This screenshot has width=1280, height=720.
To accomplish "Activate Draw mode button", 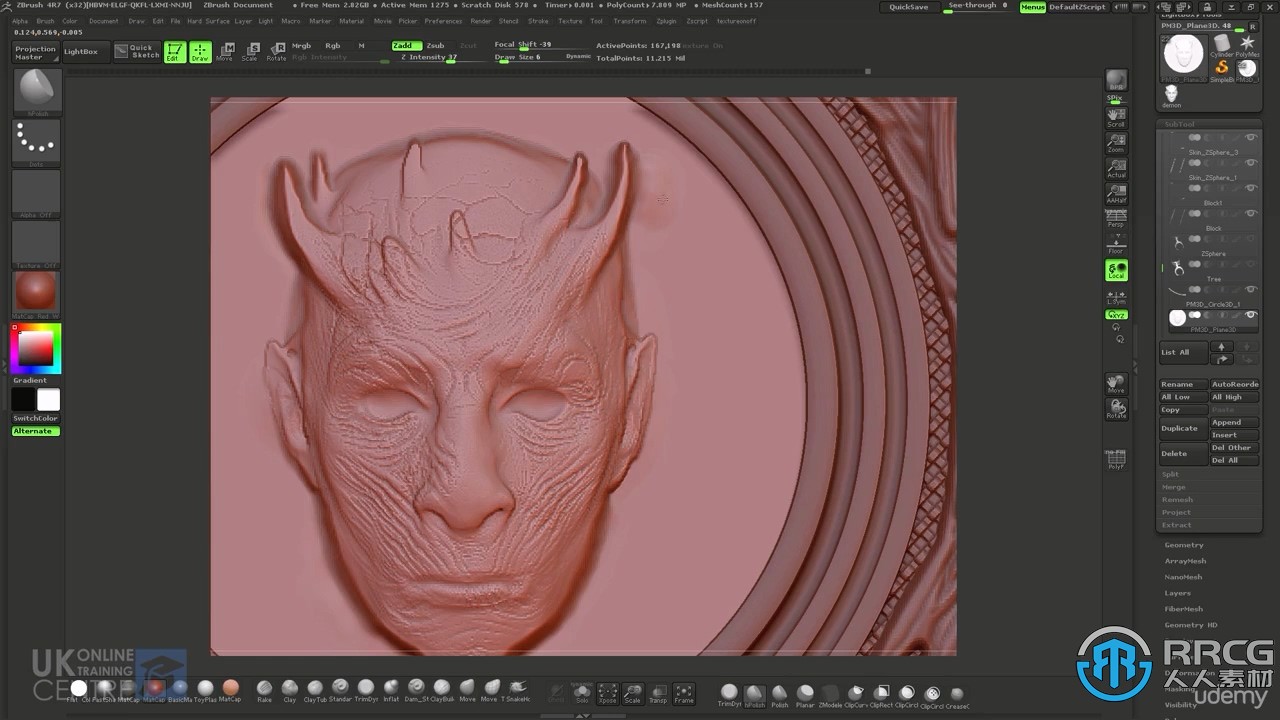I will [x=200, y=51].
